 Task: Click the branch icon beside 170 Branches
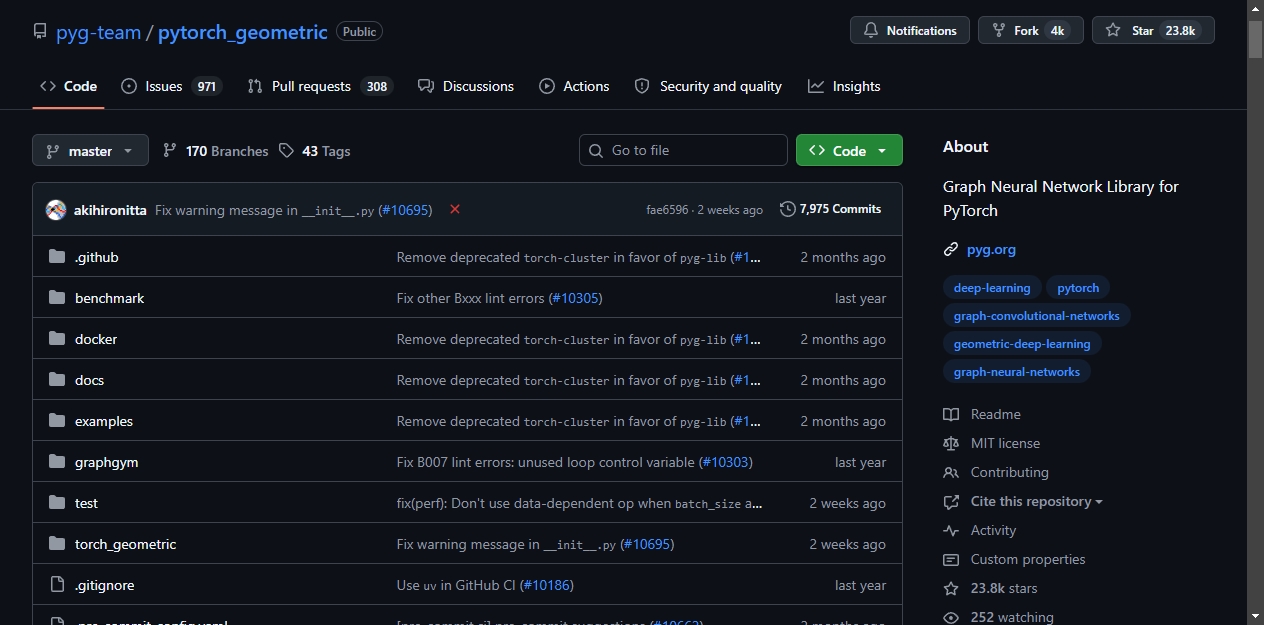[170, 151]
